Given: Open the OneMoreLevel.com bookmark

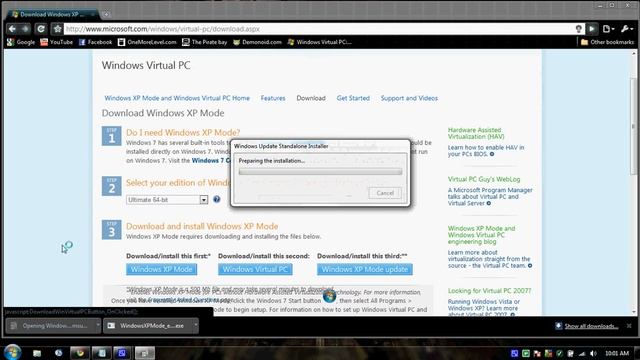Looking at the screenshot, I should (147, 42).
